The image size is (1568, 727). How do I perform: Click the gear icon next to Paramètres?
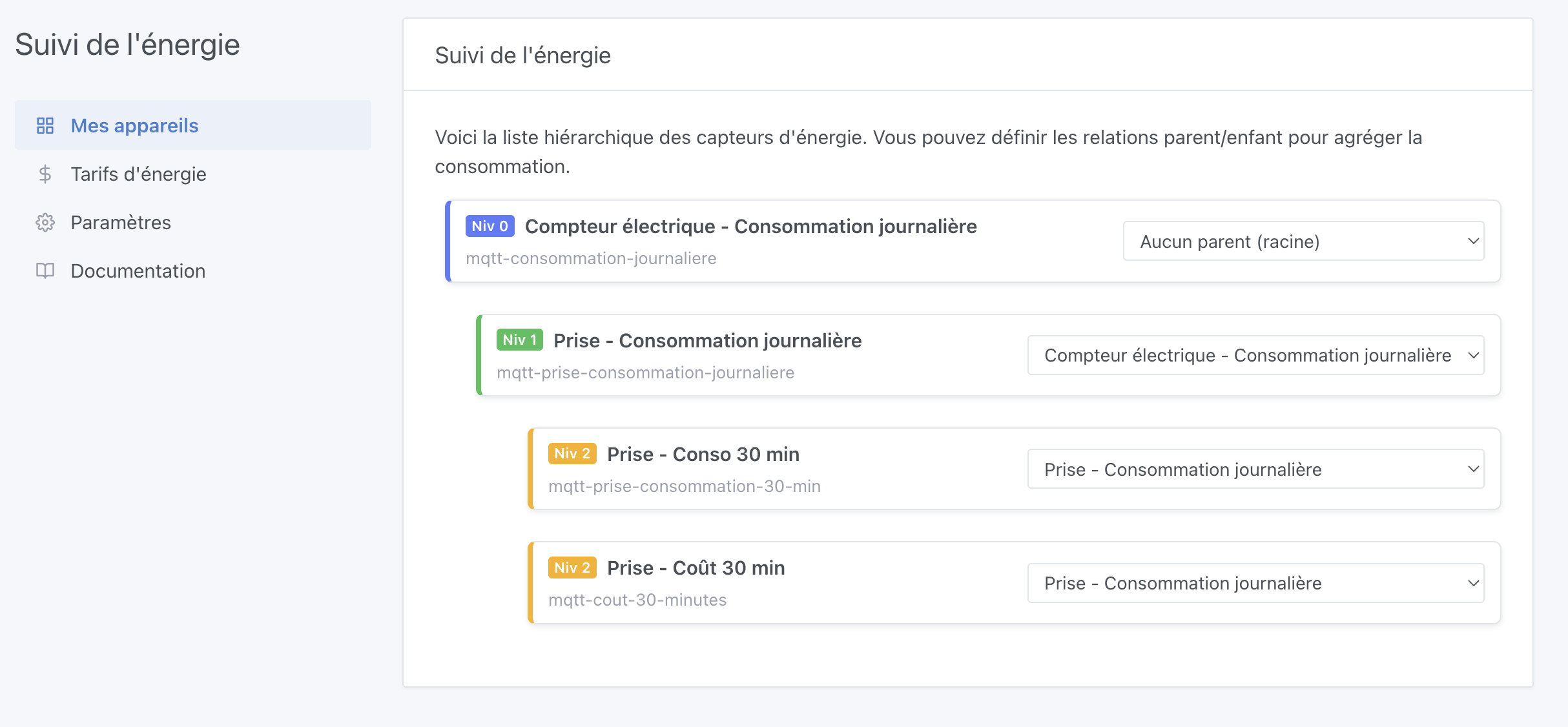(45, 222)
